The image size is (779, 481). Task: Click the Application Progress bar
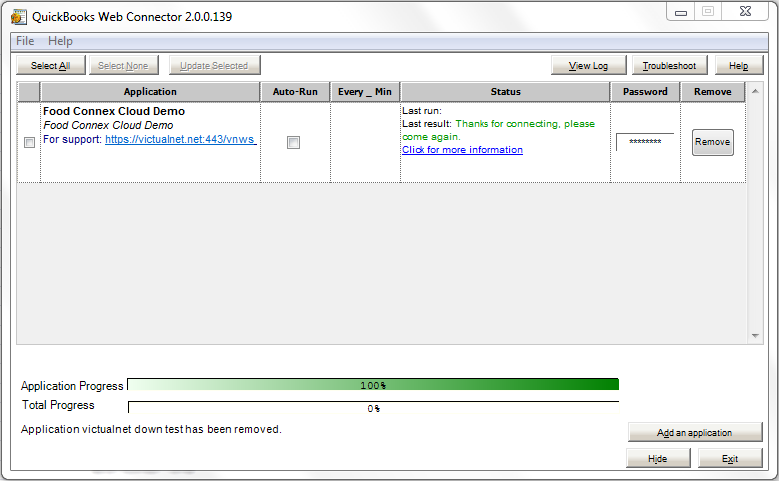[373, 385]
